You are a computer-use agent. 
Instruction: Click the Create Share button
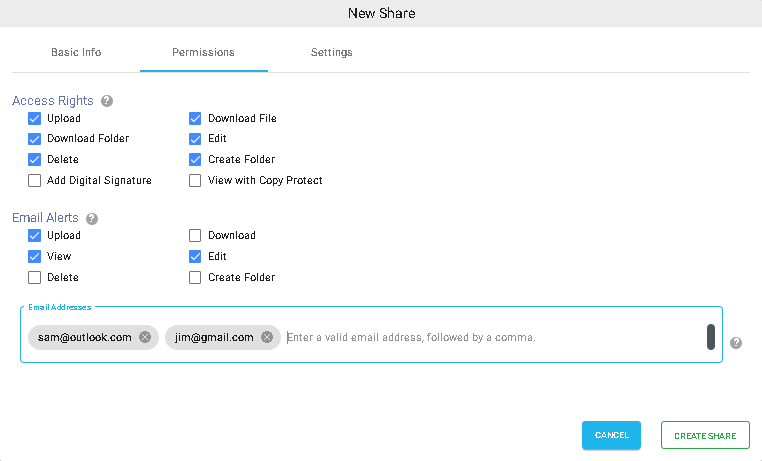(x=705, y=435)
